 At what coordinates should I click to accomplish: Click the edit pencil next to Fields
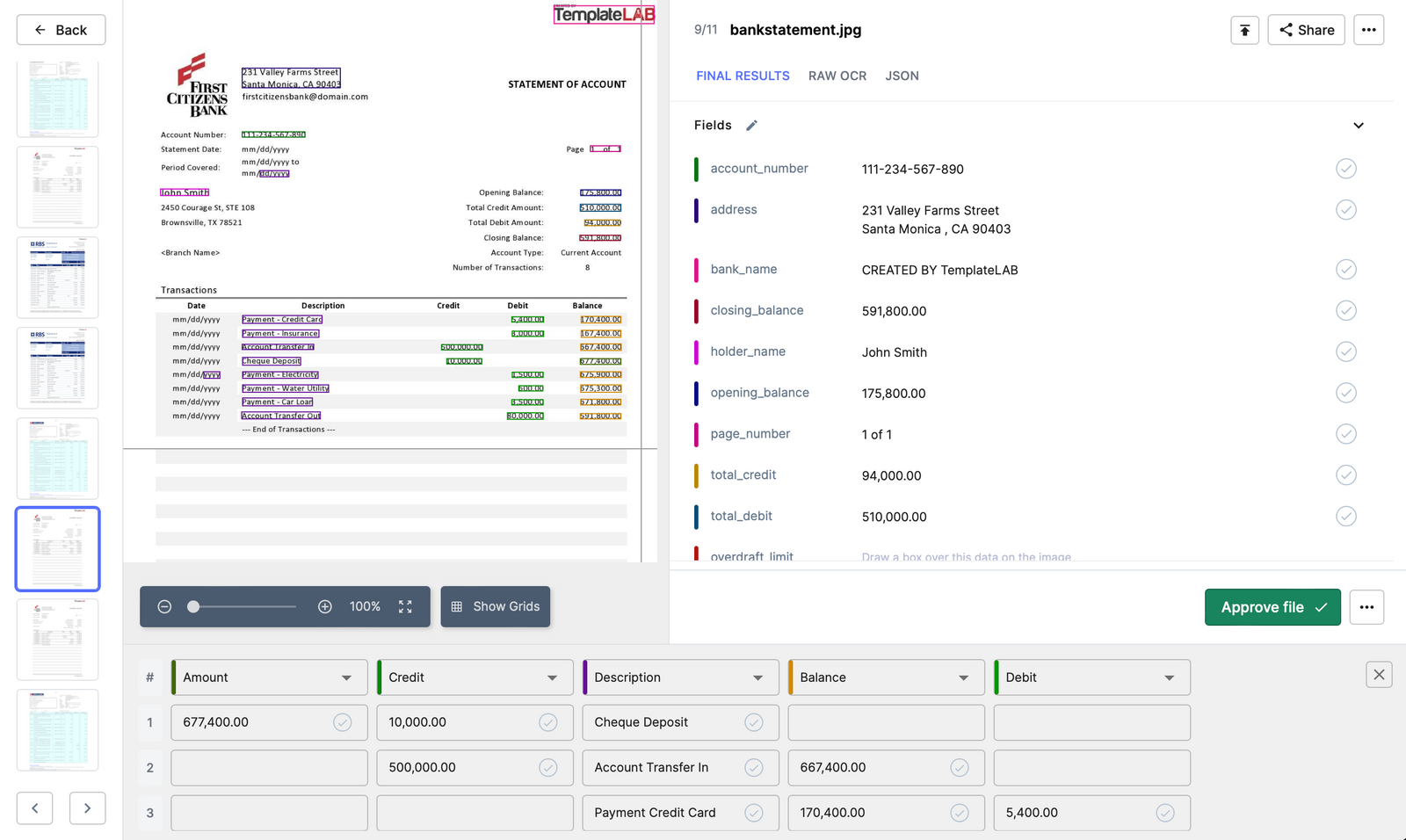[x=752, y=125]
